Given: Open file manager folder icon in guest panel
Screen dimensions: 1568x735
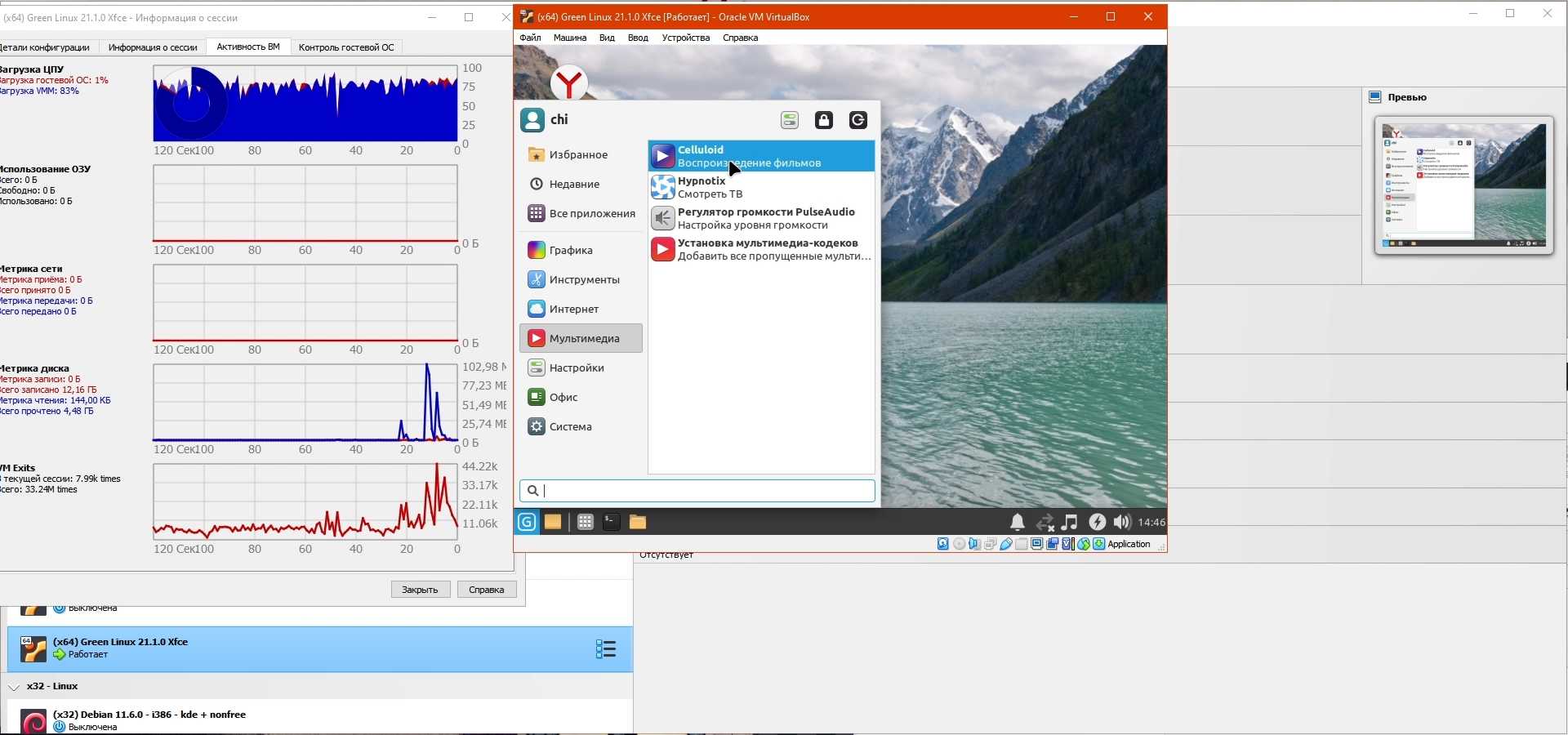Looking at the screenshot, I should [638, 522].
